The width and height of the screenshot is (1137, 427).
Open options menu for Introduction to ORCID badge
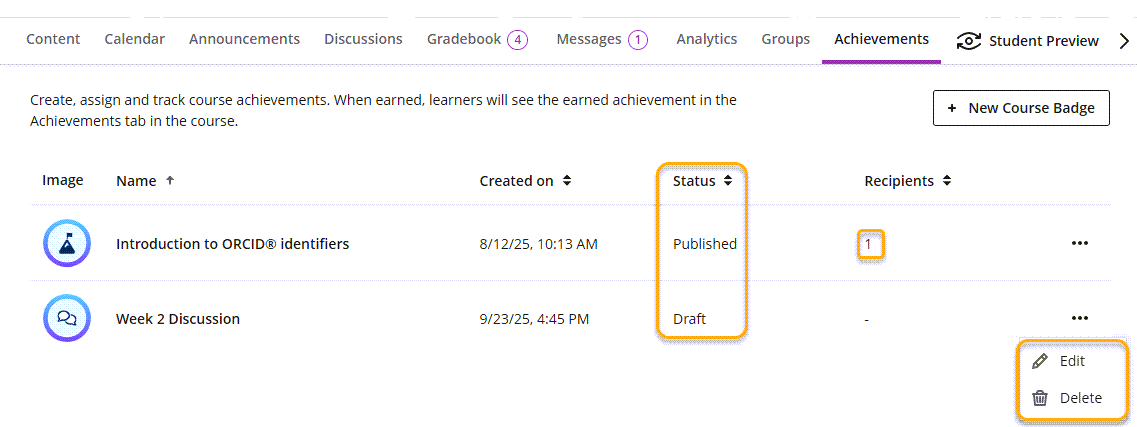point(1079,243)
